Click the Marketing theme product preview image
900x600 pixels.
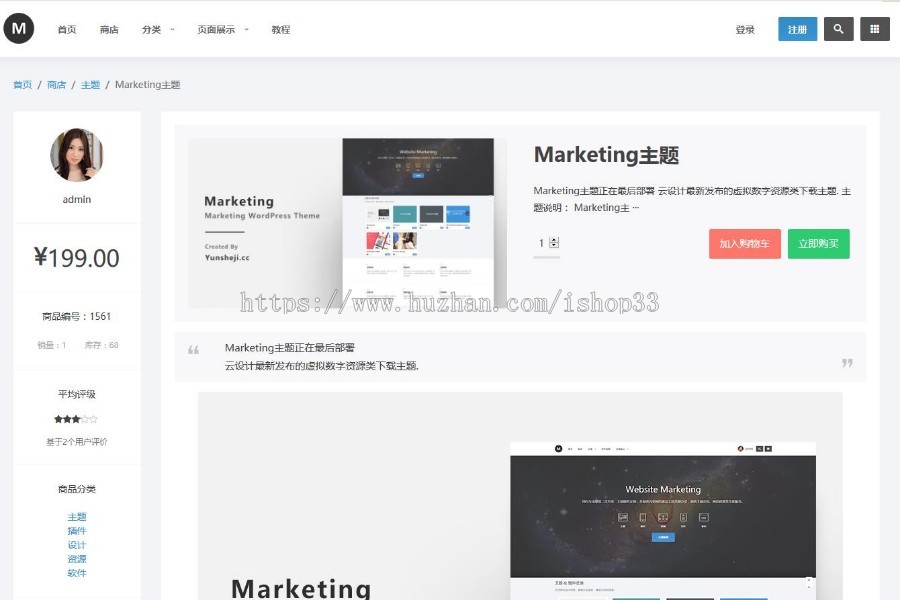[347, 223]
